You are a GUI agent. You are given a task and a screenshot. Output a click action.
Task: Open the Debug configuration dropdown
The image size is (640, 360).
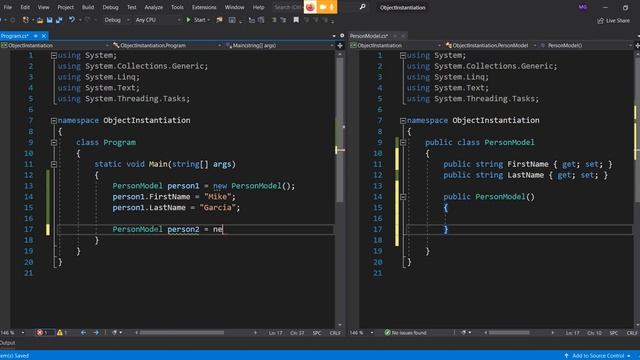pyautogui.click(x=117, y=20)
